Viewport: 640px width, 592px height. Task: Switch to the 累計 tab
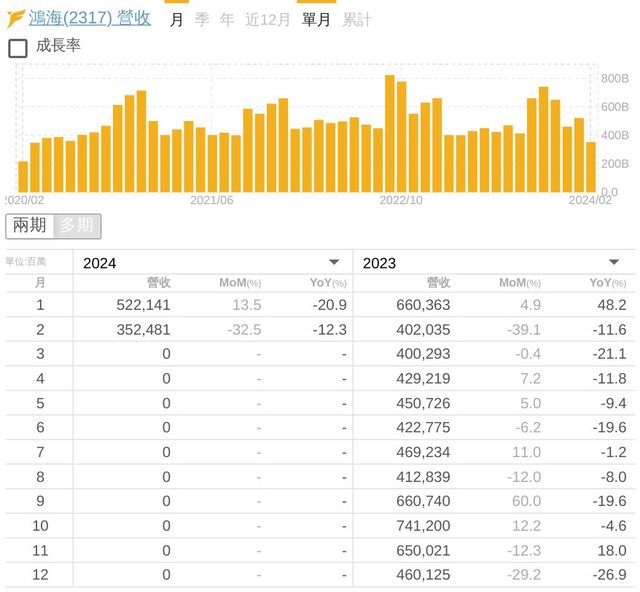tap(357, 20)
